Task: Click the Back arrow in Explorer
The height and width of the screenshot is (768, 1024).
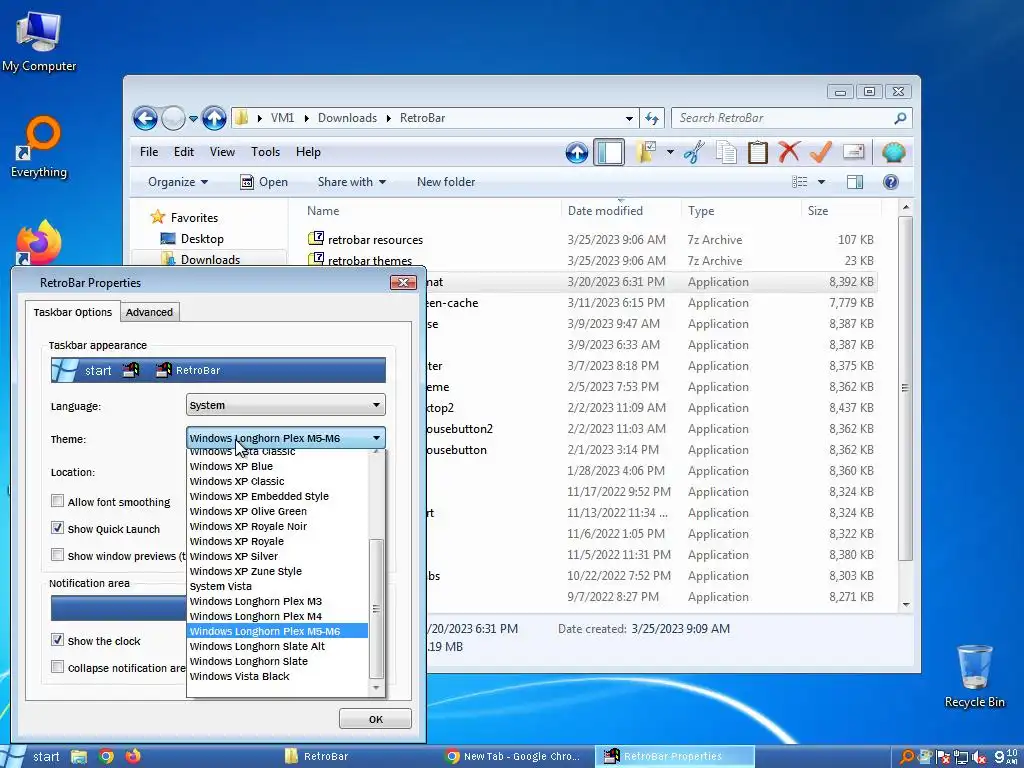Action: point(145,118)
